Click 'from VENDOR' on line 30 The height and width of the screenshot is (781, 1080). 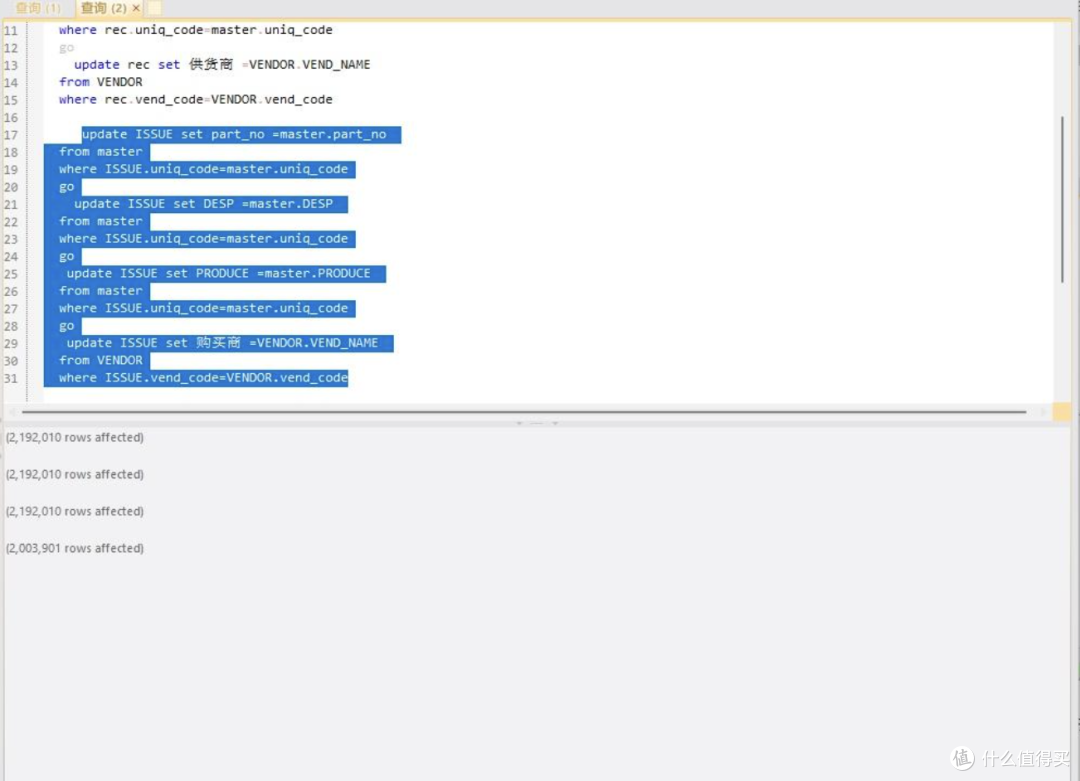(101, 360)
